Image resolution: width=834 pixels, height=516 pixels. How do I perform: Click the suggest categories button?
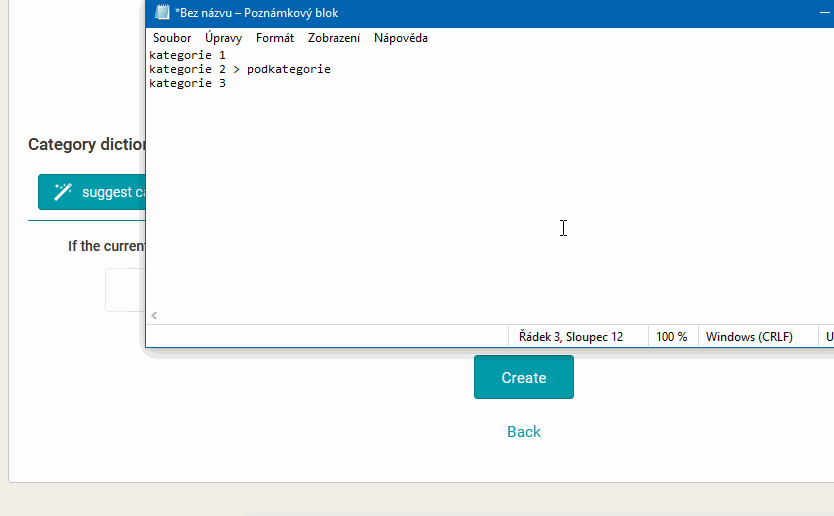coord(95,192)
